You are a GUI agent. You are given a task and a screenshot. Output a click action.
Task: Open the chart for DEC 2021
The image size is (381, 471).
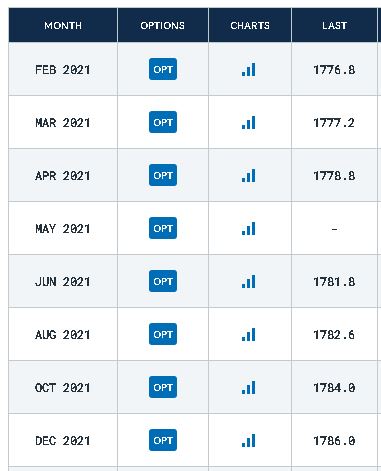[x=249, y=441]
